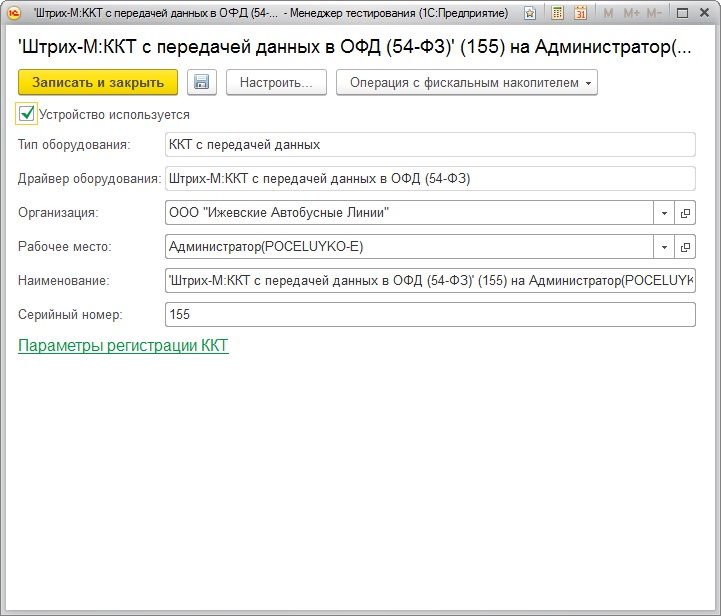Expand the Рабочее место dropdown list

click(665, 247)
